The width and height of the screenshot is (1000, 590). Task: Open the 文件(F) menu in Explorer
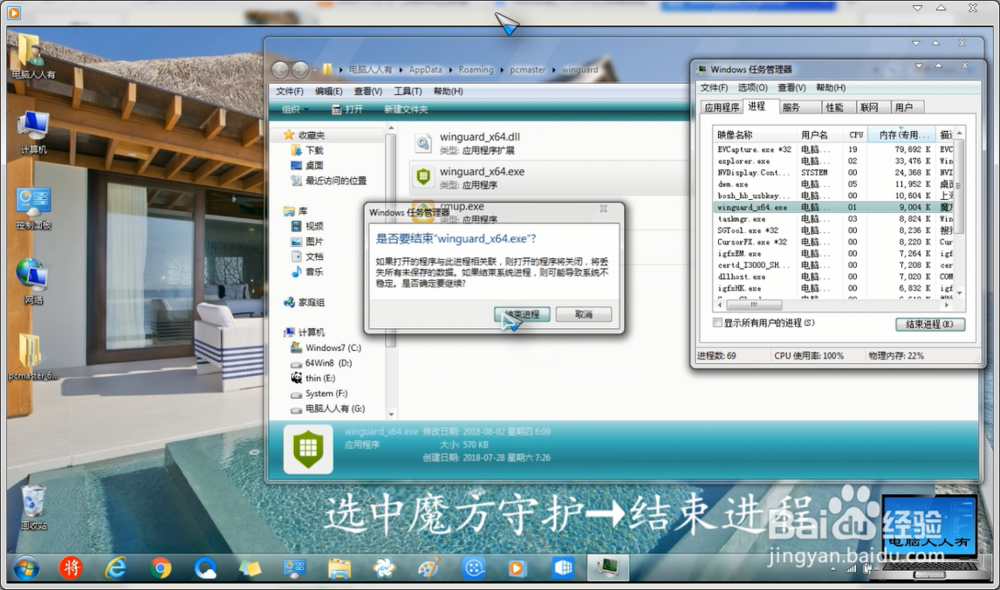click(290, 91)
